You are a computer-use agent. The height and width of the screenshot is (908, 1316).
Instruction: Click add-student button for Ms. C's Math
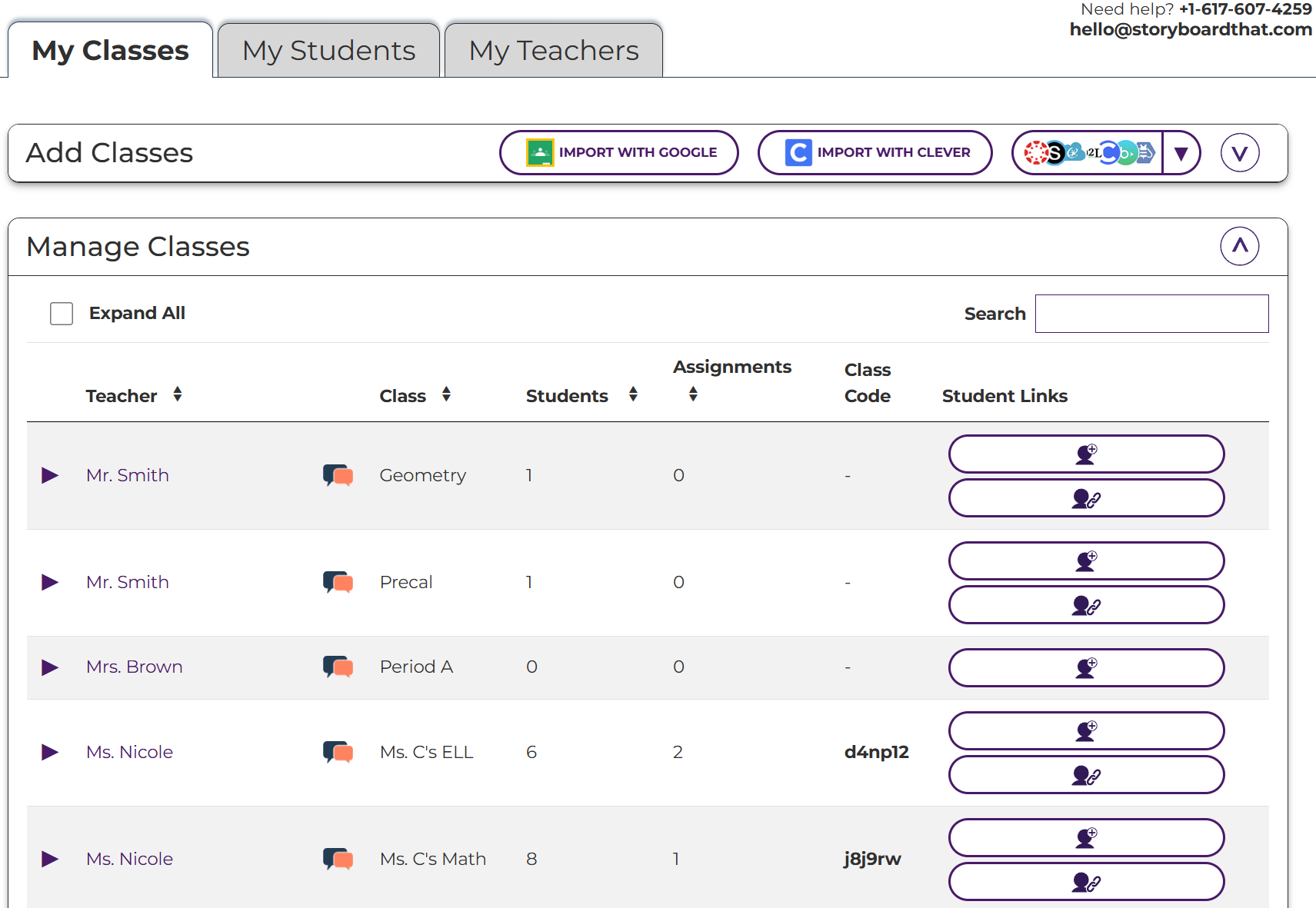point(1086,837)
